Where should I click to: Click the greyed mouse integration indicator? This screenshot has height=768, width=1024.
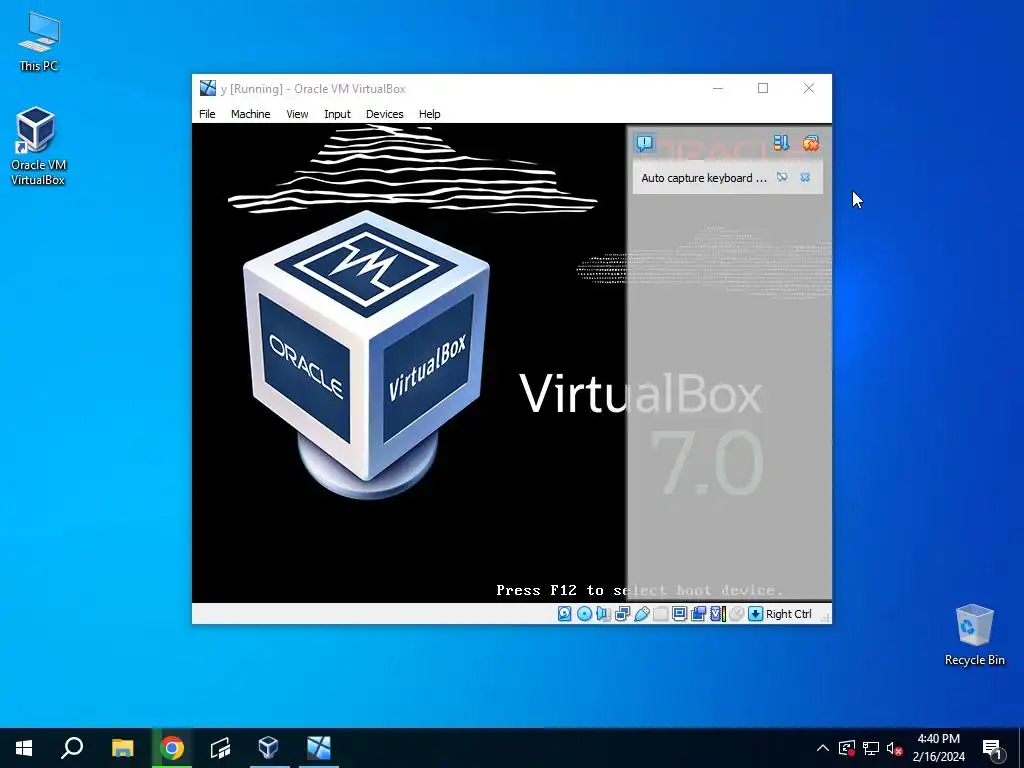pos(737,614)
